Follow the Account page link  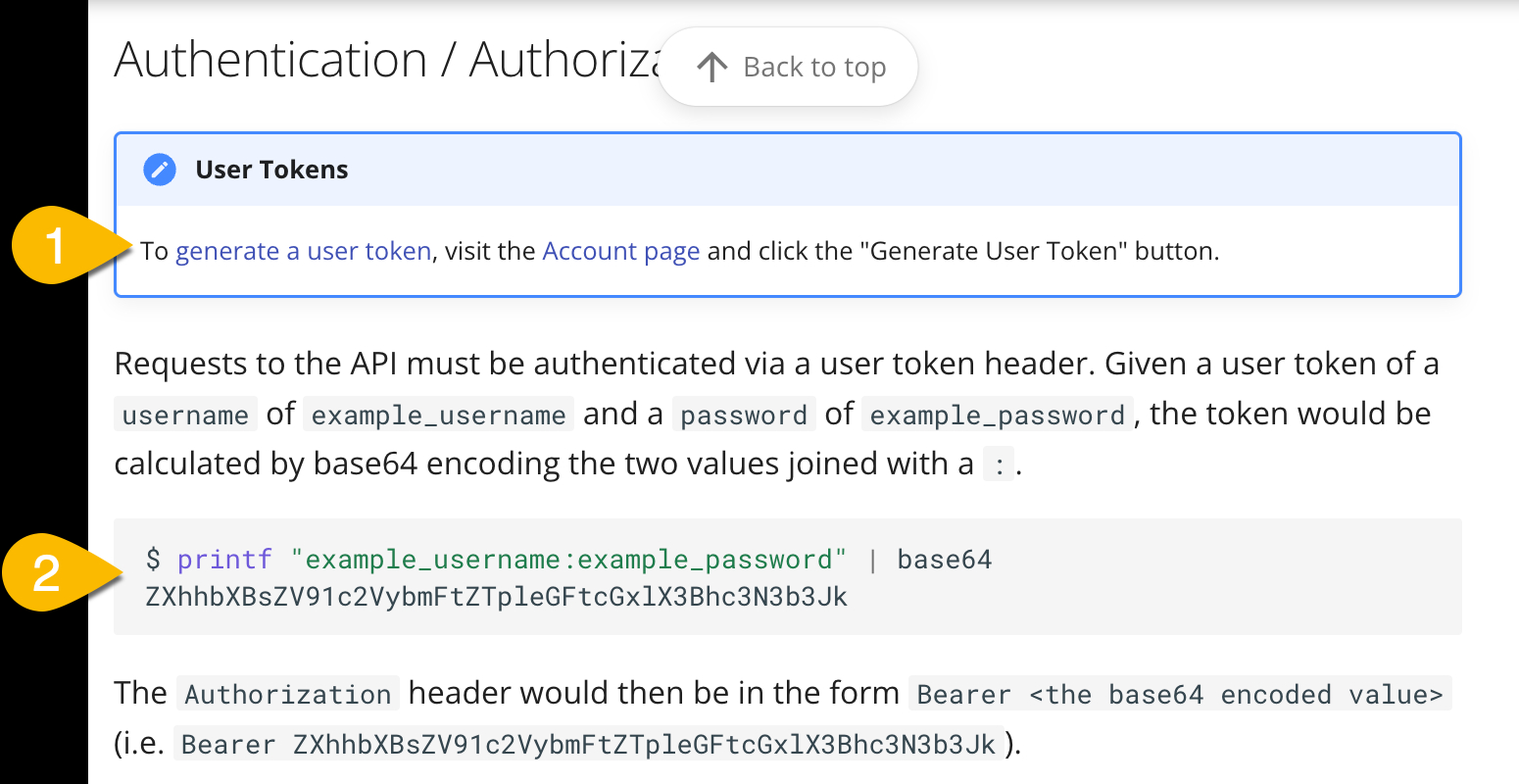point(620,252)
